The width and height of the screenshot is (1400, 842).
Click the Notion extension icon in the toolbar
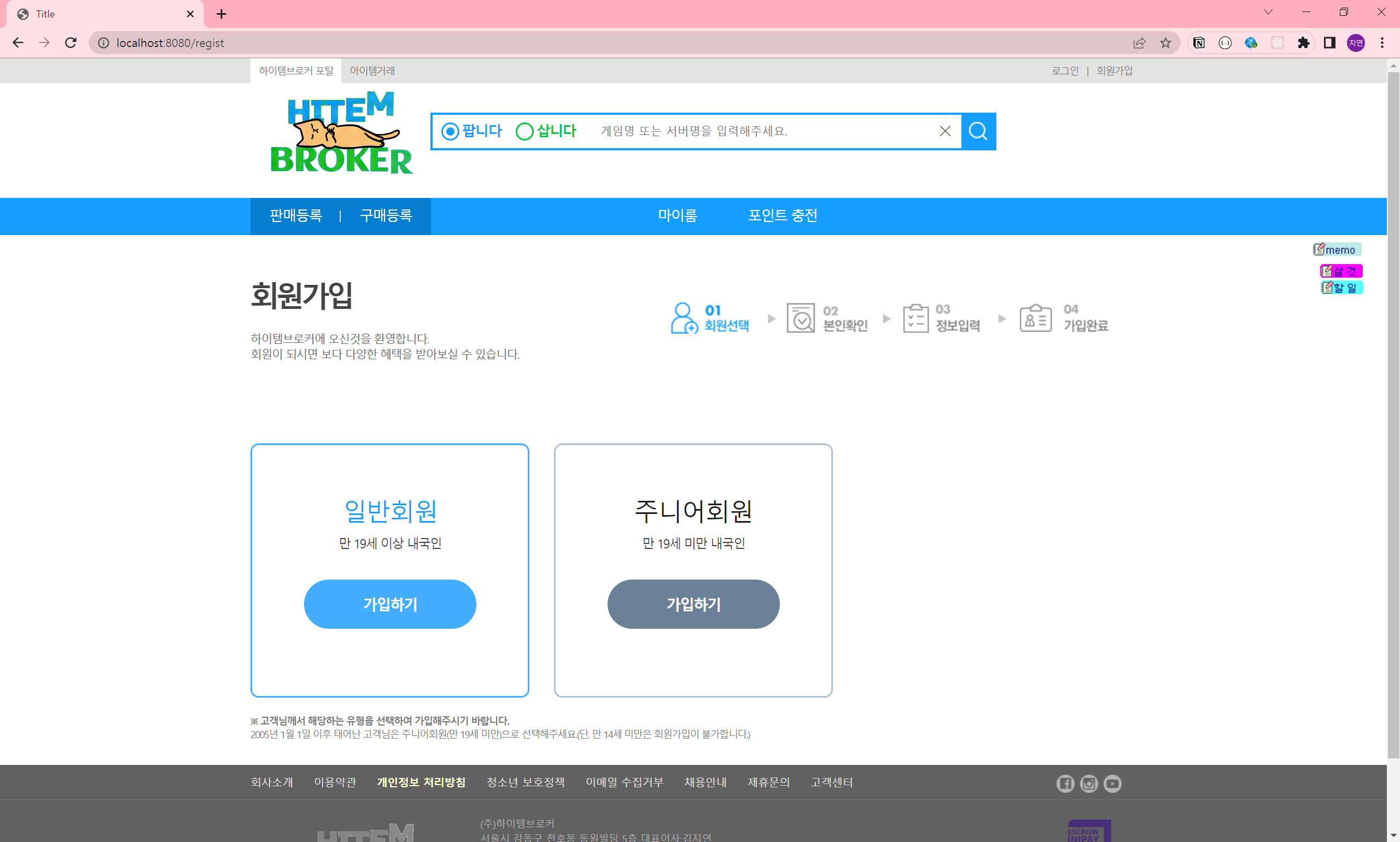[x=1199, y=43]
